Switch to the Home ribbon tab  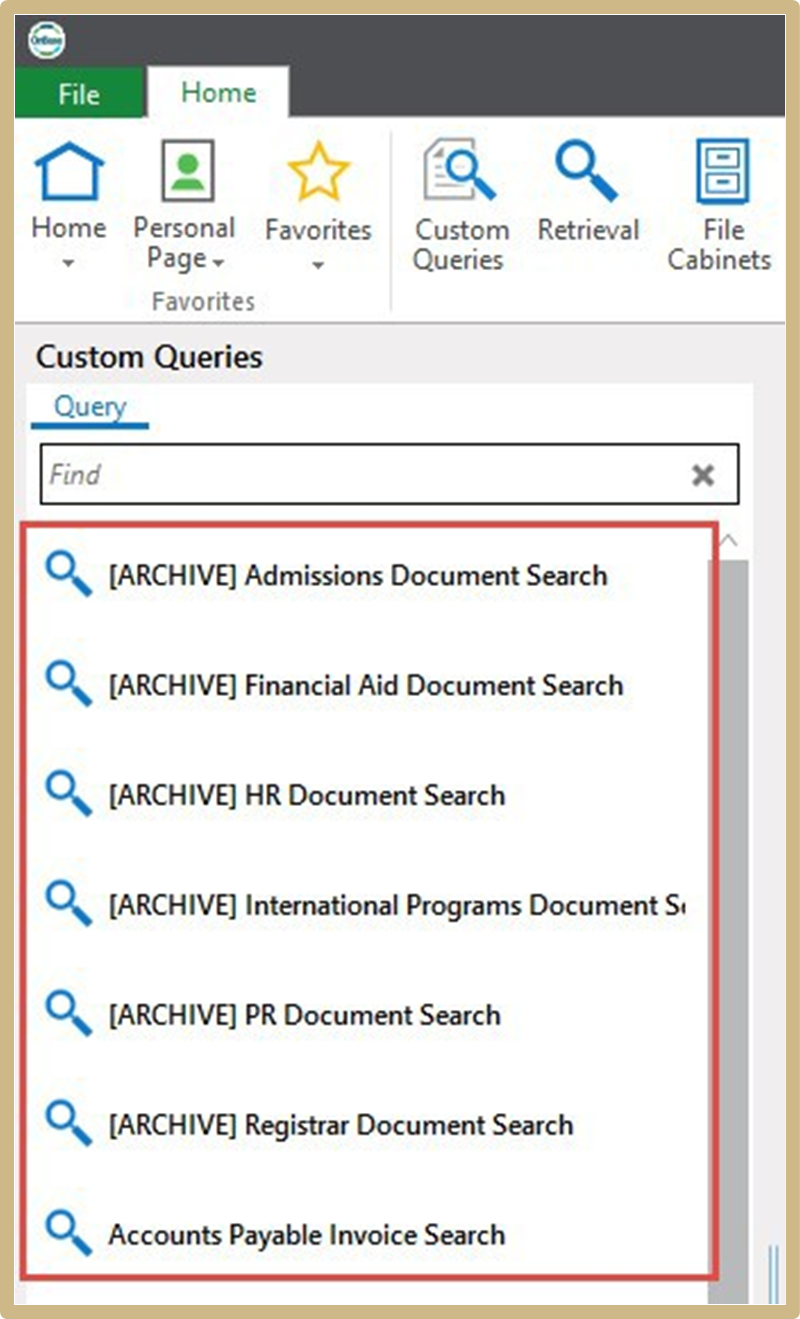(x=218, y=93)
